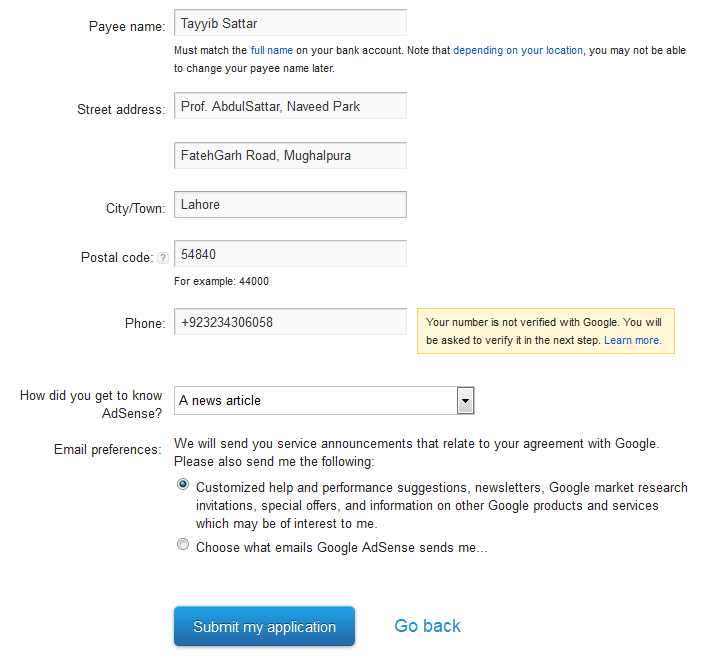Click the postal code help question-mark icon
710x660 pixels.
163,258
